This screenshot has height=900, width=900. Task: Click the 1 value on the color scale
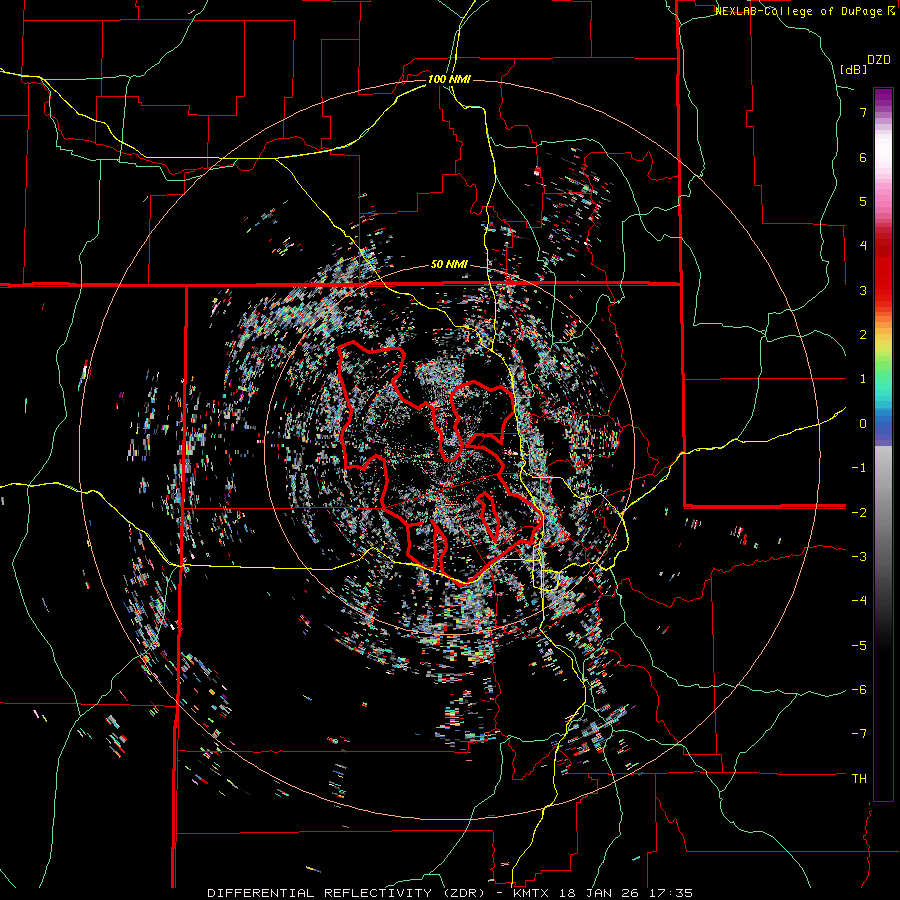pos(863,379)
